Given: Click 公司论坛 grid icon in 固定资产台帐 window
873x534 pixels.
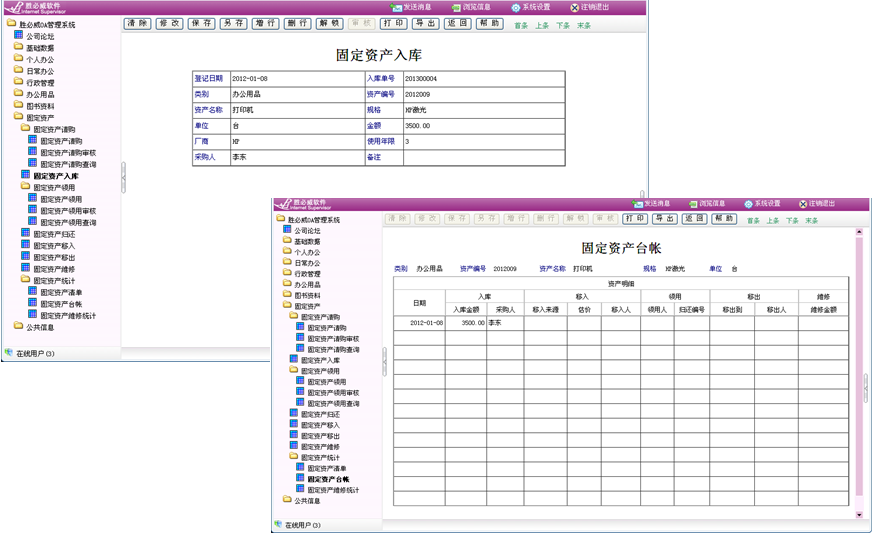Looking at the screenshot, I should (x=287, y=229).
